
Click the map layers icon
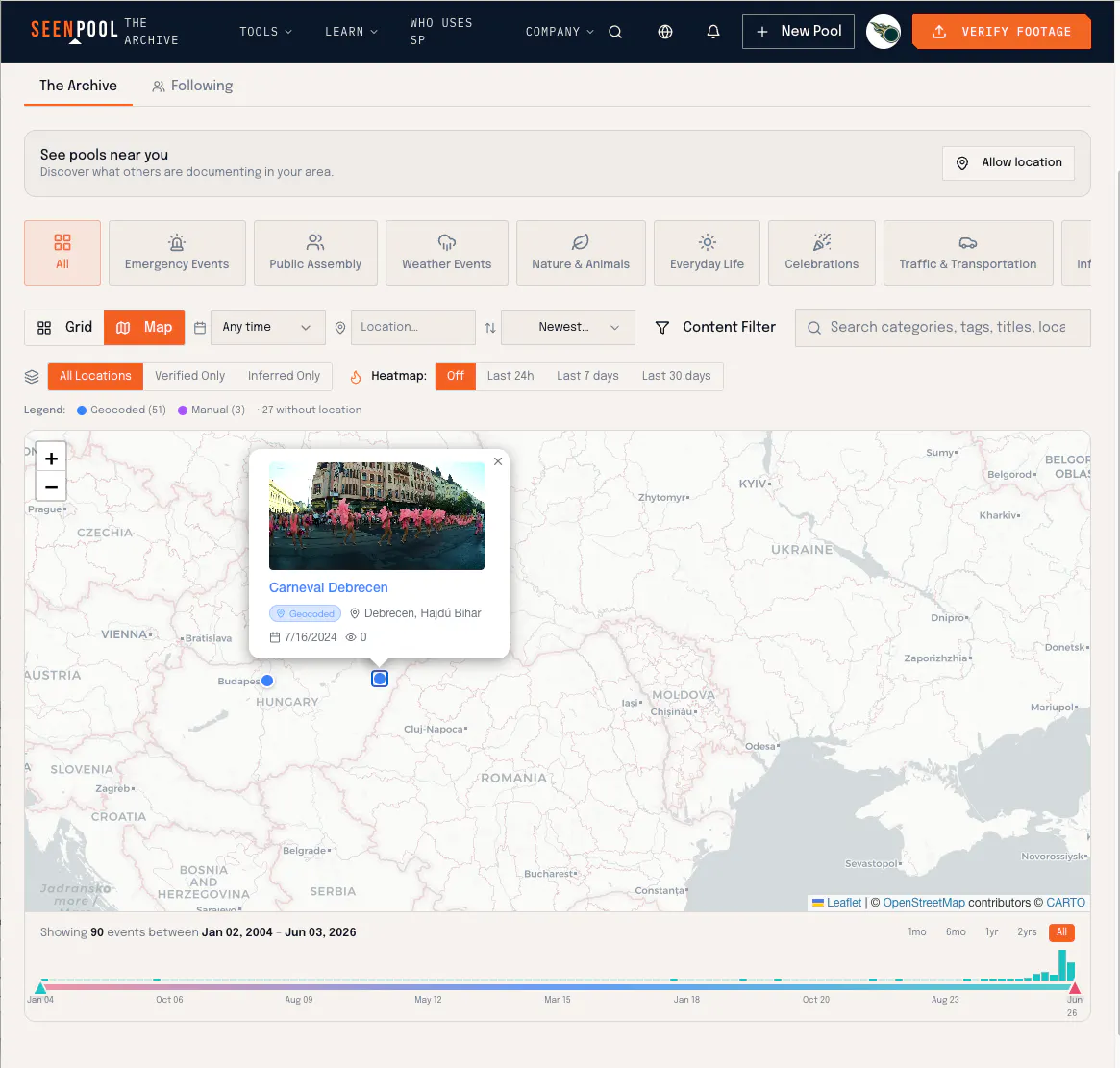[32, 377]
